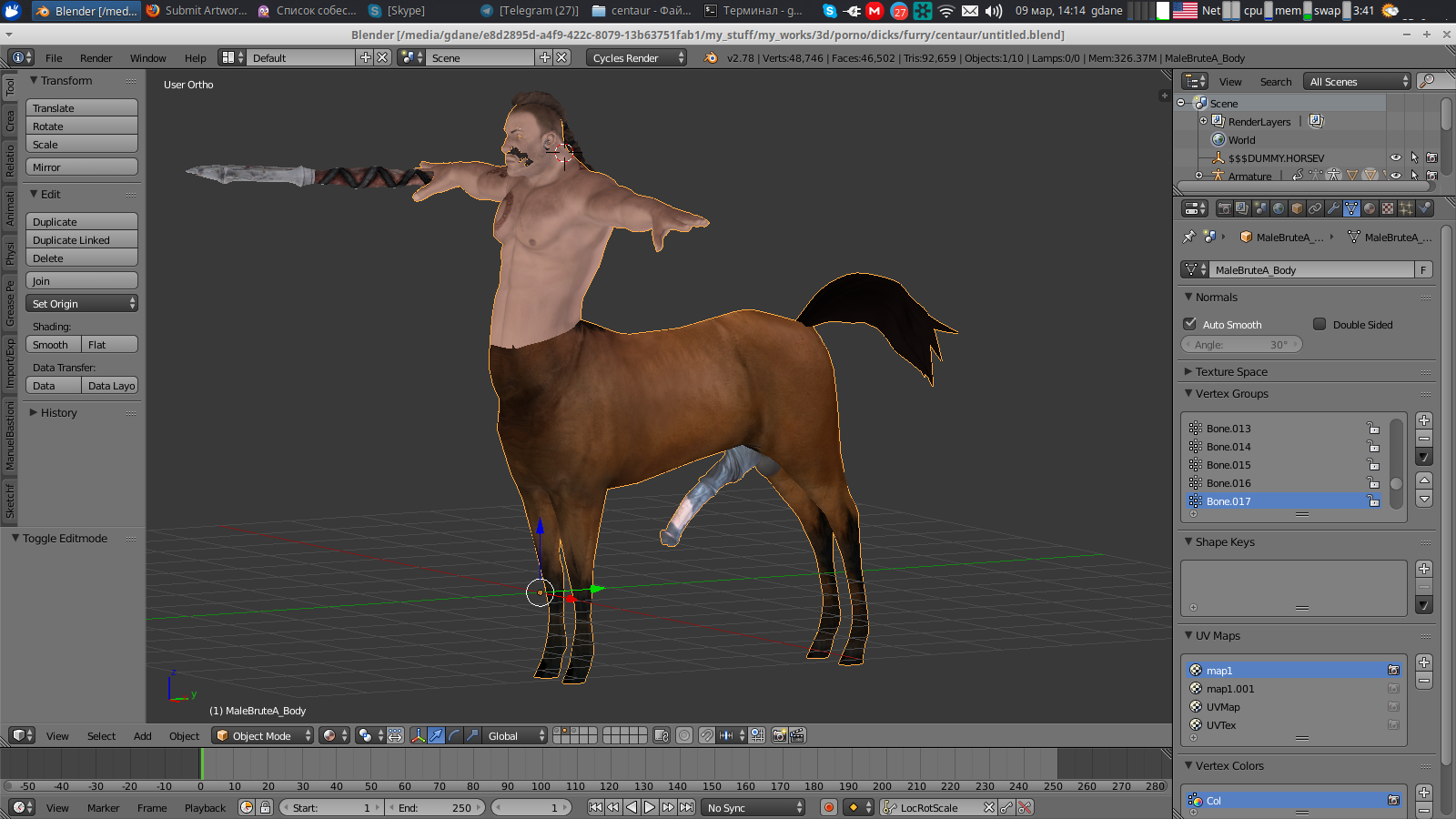Enable the Double Sided checkbox

1319,324
